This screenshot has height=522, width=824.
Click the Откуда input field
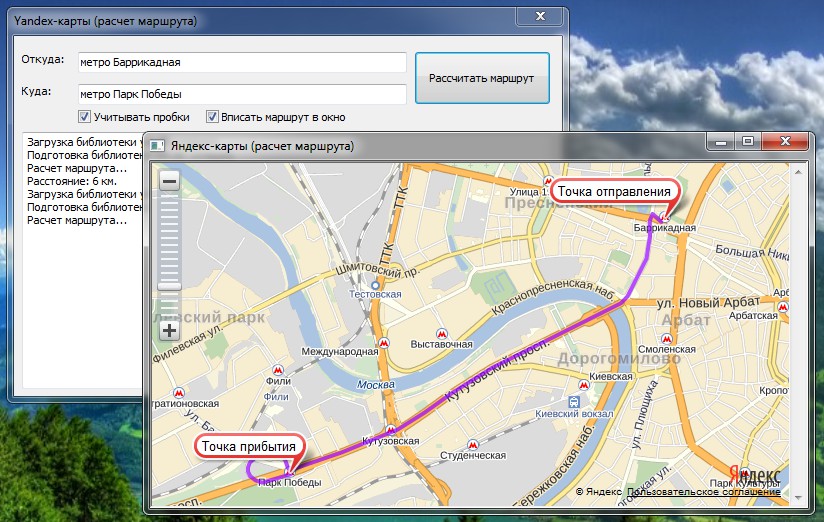click(242, 63)
